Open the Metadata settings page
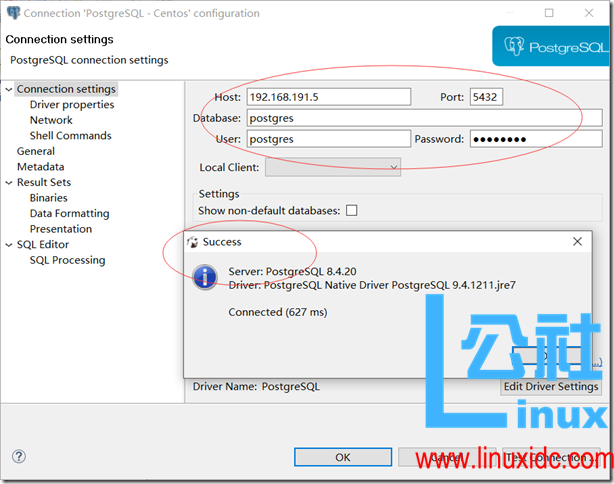Screen dimensions: 614x484 pyautogui.click(x=40, y=167)
